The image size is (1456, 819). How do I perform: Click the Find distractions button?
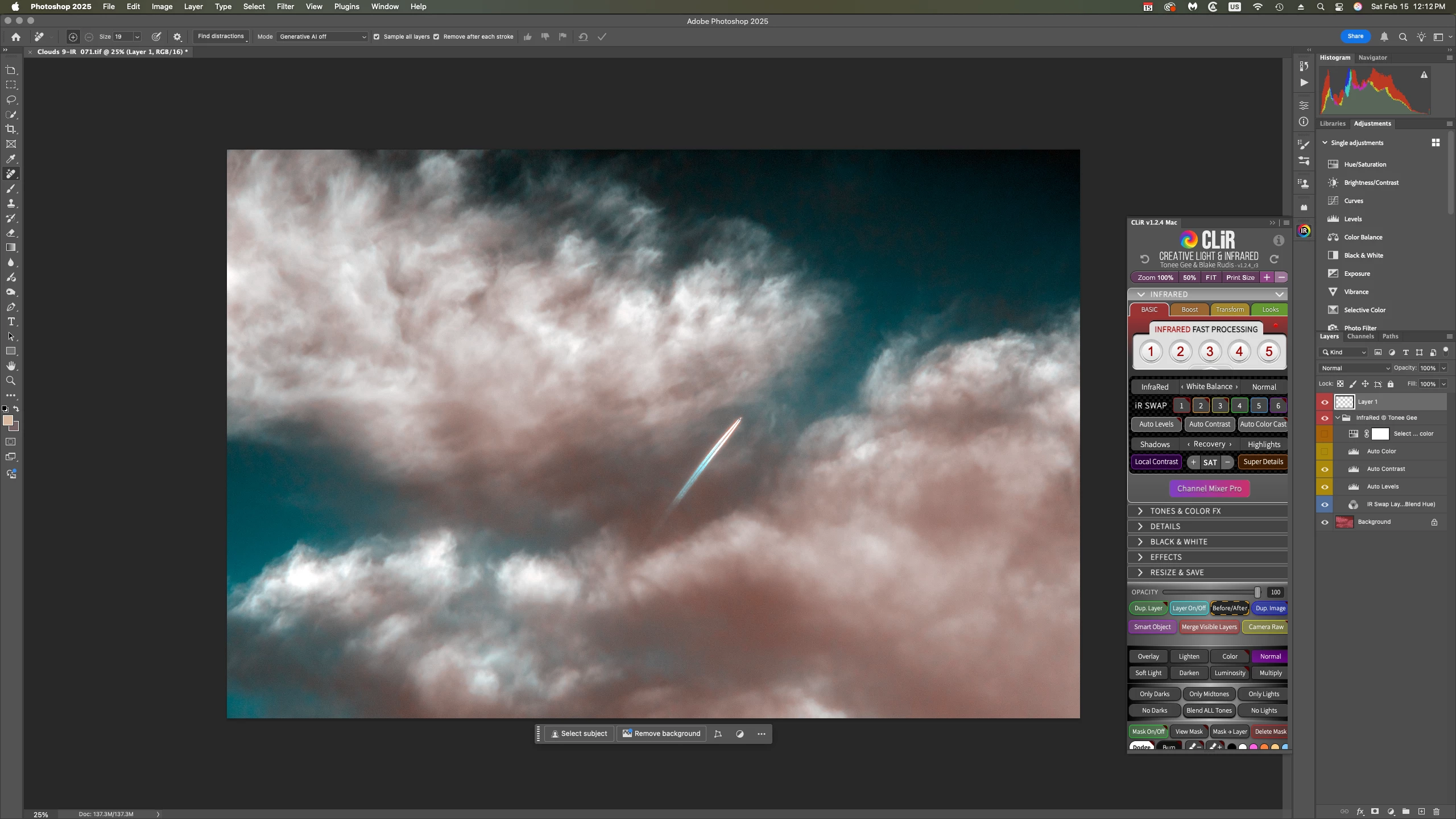click(x=221, y=36)
